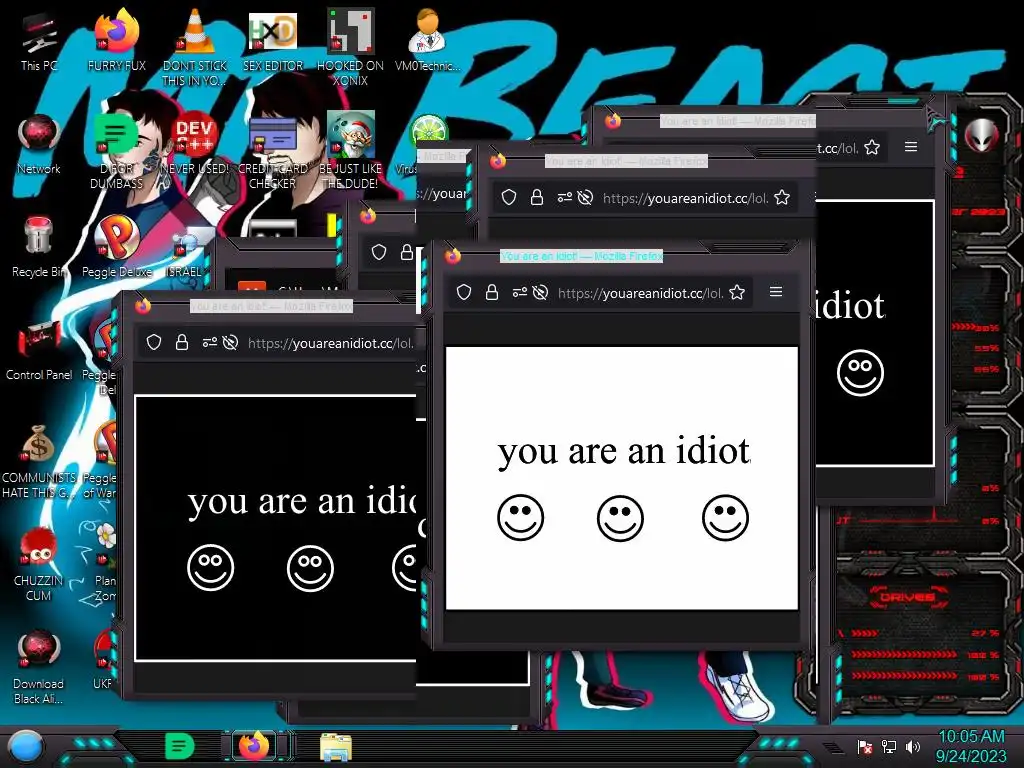Open the green chat app on the taskbar
The width and height of the screenshot is (1024, 768).
[179, 746]
